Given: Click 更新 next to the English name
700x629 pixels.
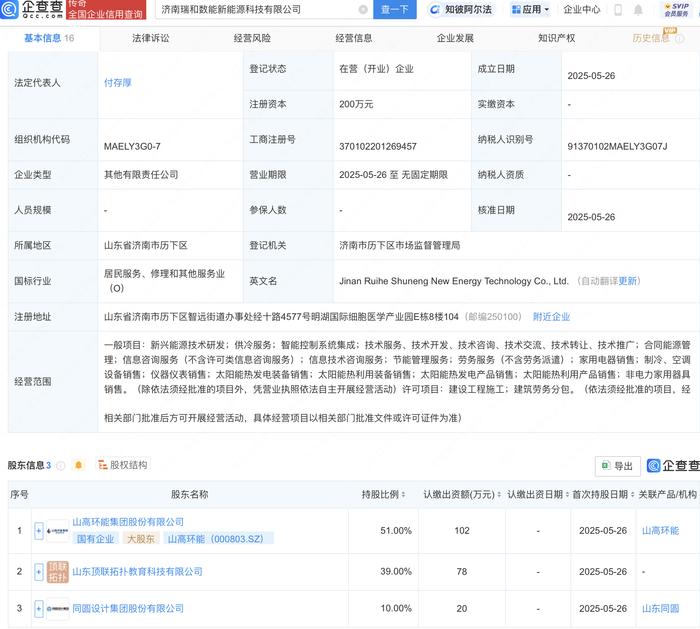Looking at the screenshot, I should [x=627, y=281].
